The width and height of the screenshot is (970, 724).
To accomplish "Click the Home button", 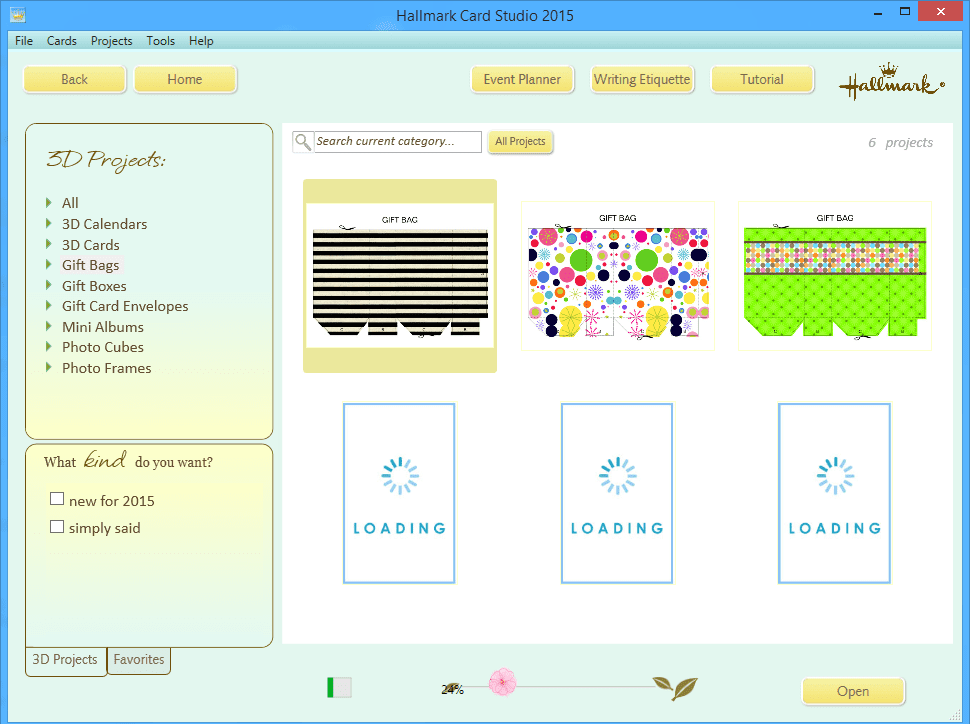I will (185, 79).
